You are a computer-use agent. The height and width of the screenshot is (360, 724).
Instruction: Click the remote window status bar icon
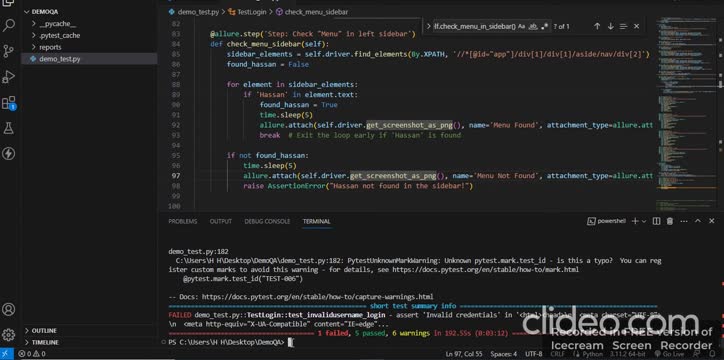8,354
